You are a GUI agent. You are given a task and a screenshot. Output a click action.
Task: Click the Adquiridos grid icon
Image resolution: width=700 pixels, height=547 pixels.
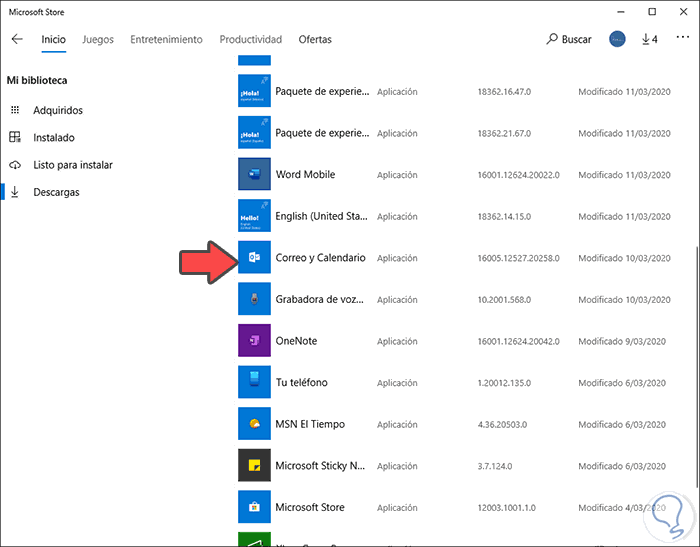point(15,110)
